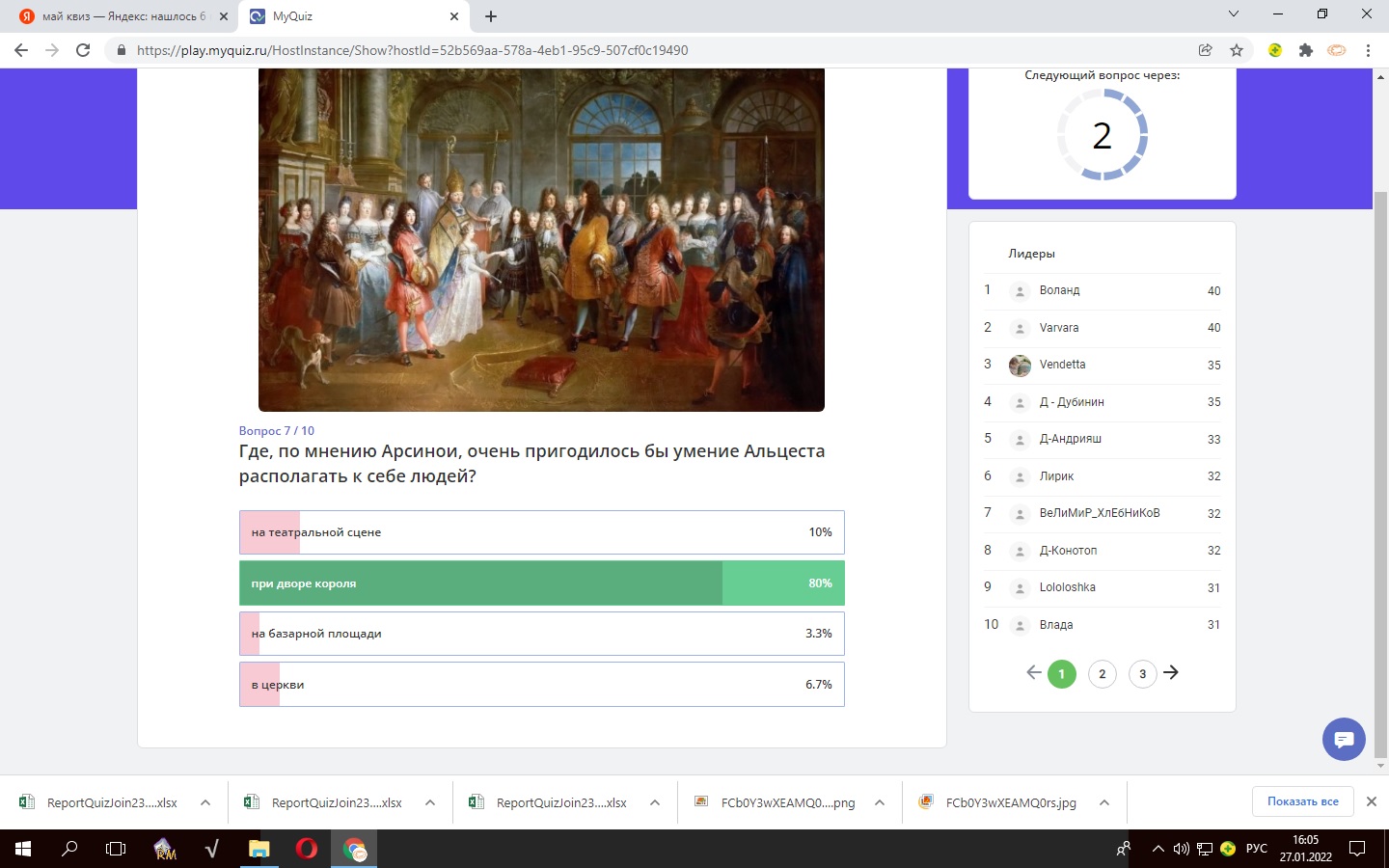Open Task View on taskbar

pyautogui.click(x=116, y=849)
